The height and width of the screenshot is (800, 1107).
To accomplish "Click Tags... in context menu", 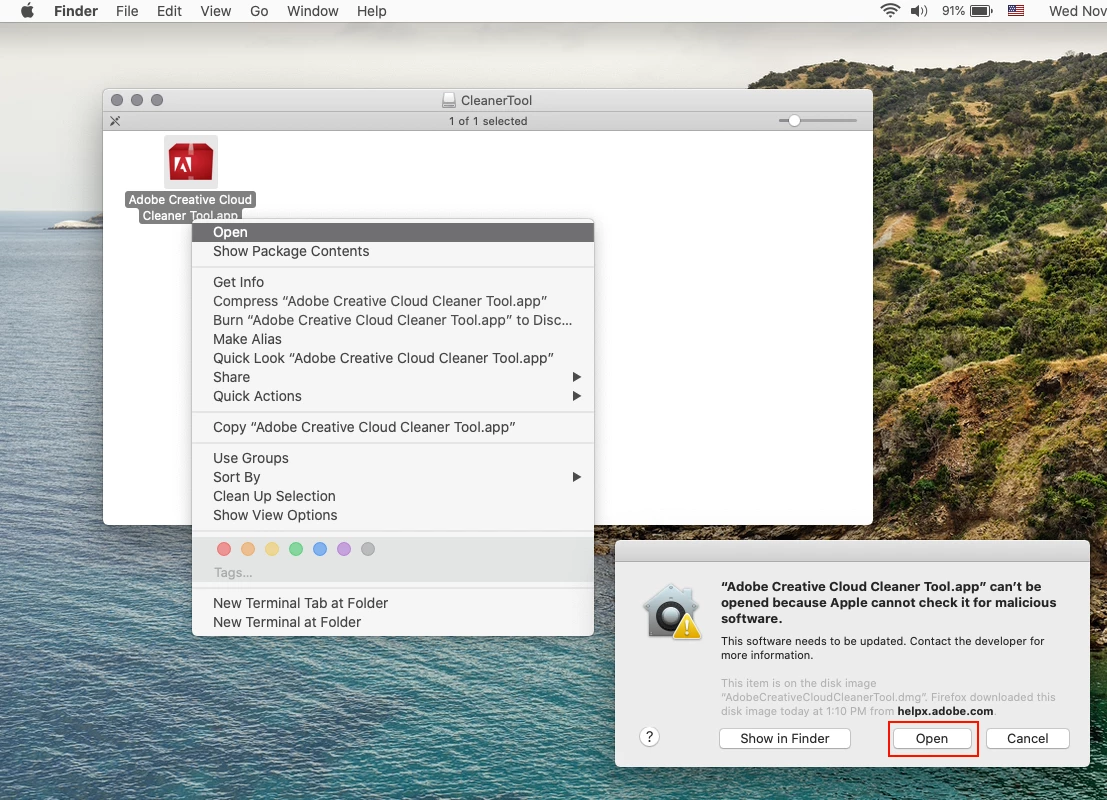I will click(233, 573).
